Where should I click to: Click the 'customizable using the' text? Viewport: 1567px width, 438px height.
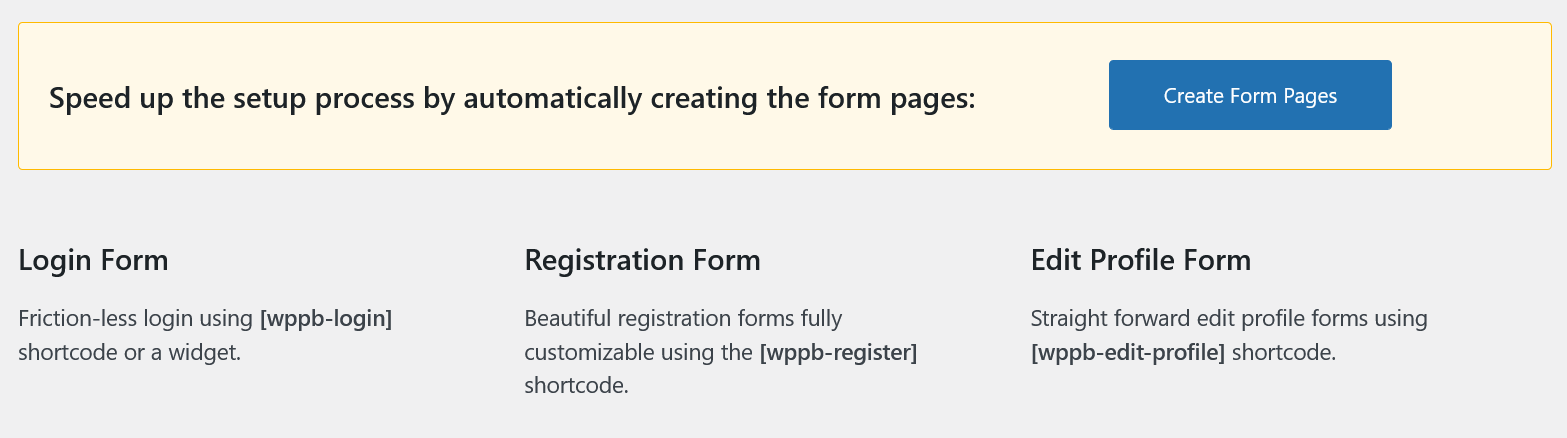pyautogui.click(x=639, y=352)
